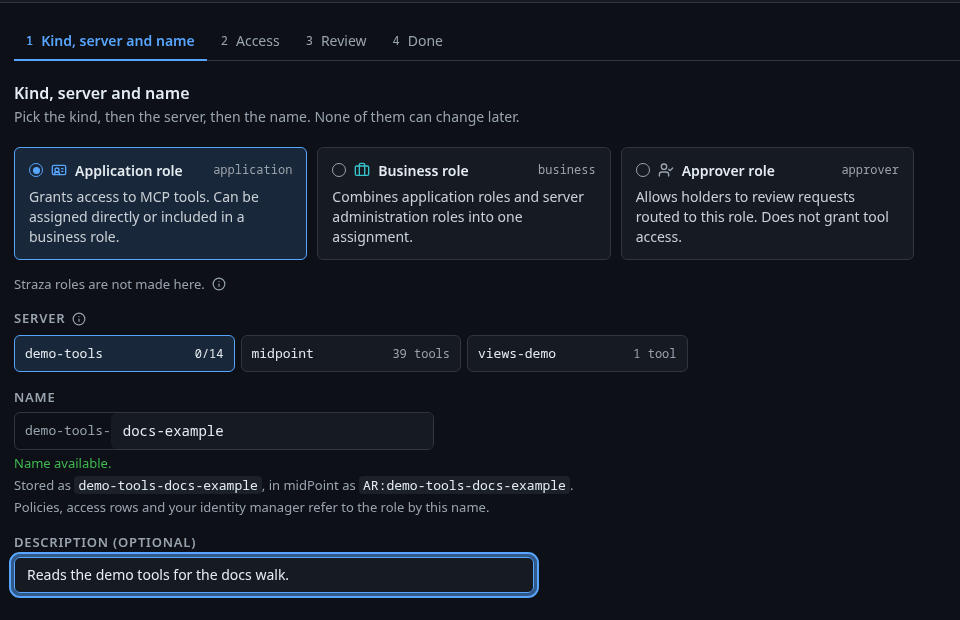Open the SERVER info icon
The width and height of the screenshot is (960, 620).
(x=79, y=319)
